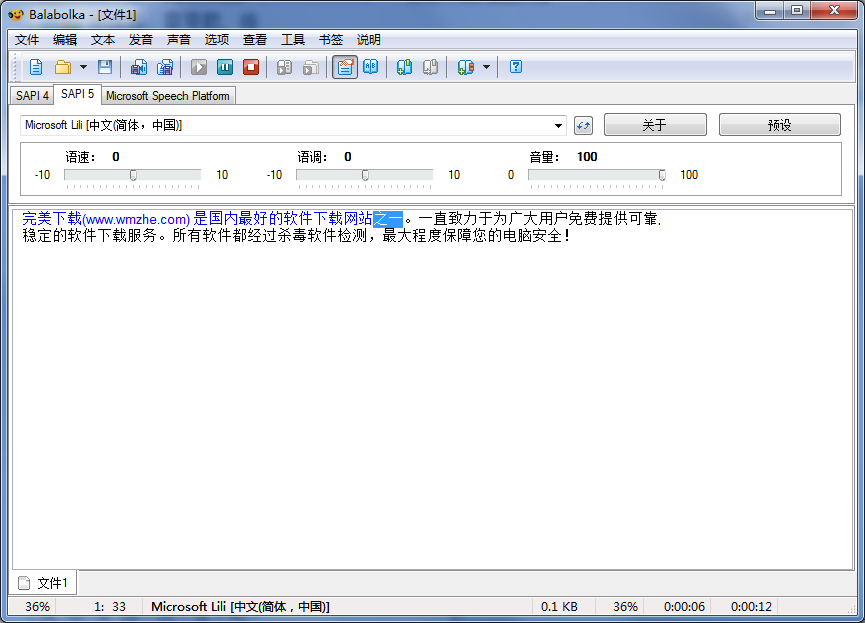Maximize the Balabolka window
The height and width of the screenshot is (623, 865).
coord(797,10)
